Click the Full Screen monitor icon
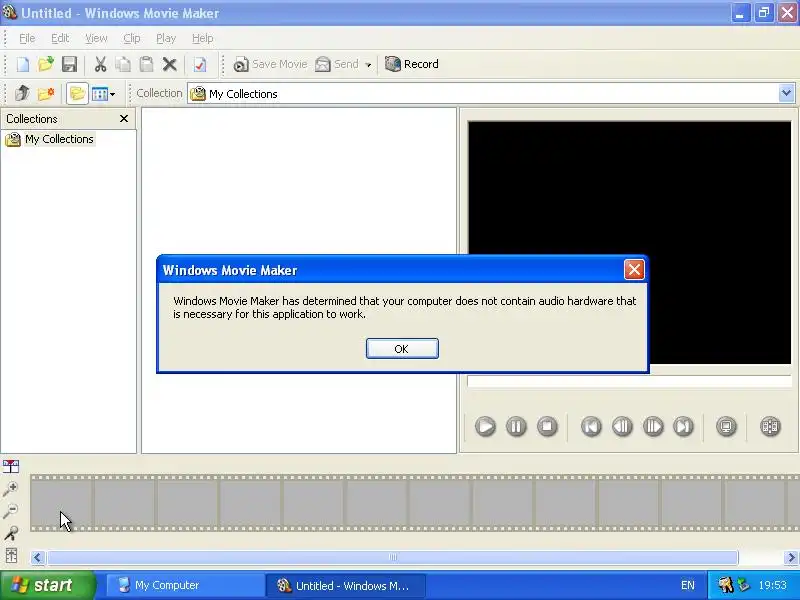This screenshot has height=600, width=800. tap(726, 426)
